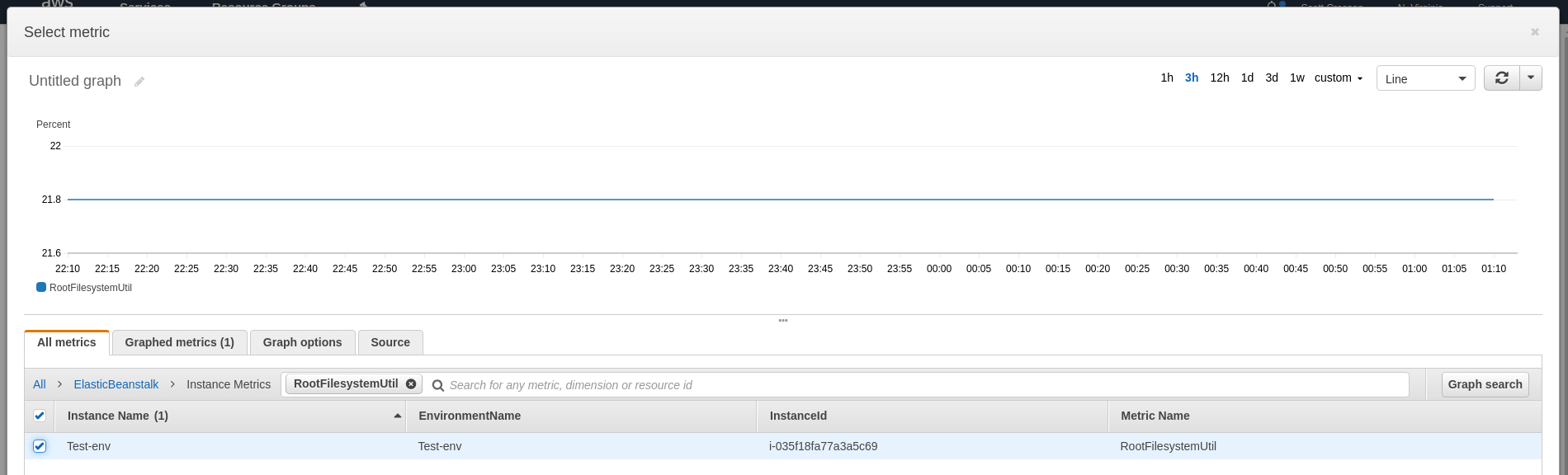1568x475 pixels.
Task: Uncheck the Test-env row checkbox
Action: 40,446
